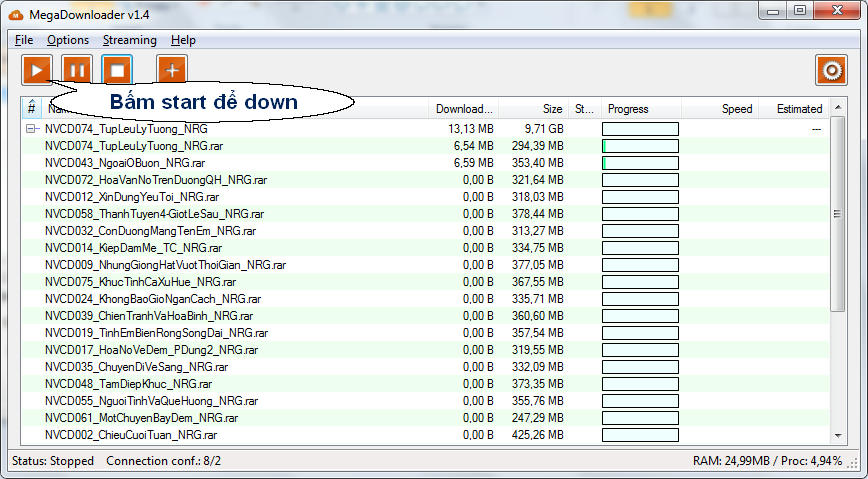Click the Connection conf.: 8/2 status entry
The height and width of the screenshot is (479, 868).
pyautogui.click(x=163, y=461)
